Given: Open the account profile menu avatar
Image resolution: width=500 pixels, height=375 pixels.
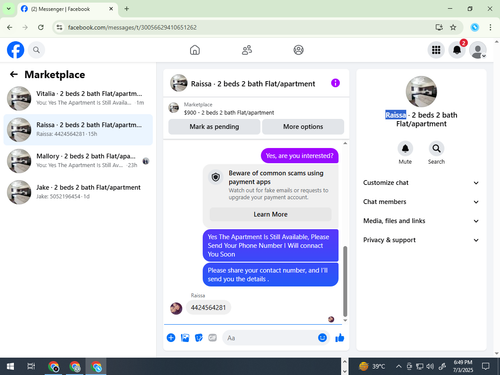Looking at the screenshot, I should click(478, 50).
